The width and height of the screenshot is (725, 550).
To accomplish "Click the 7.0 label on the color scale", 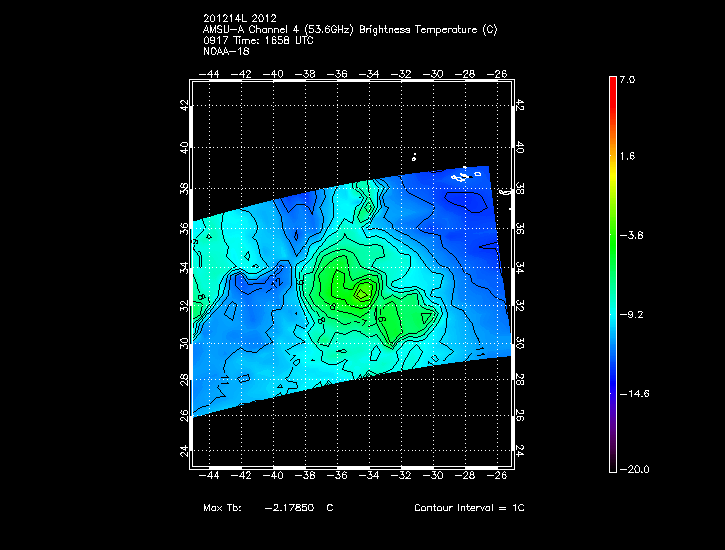I will (627, 79).
